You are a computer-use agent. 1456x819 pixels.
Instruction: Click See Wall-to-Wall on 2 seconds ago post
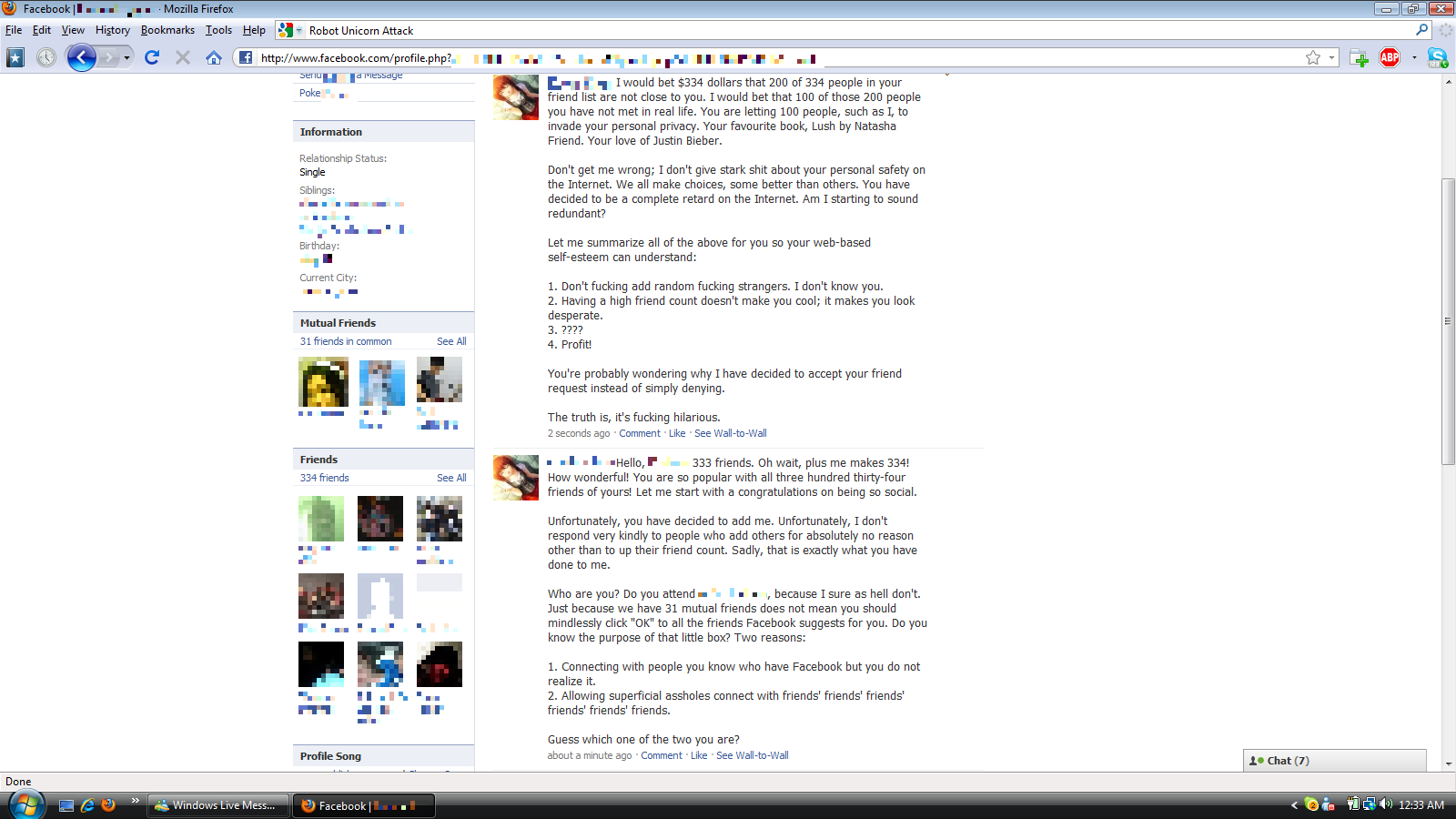point(731,433)
